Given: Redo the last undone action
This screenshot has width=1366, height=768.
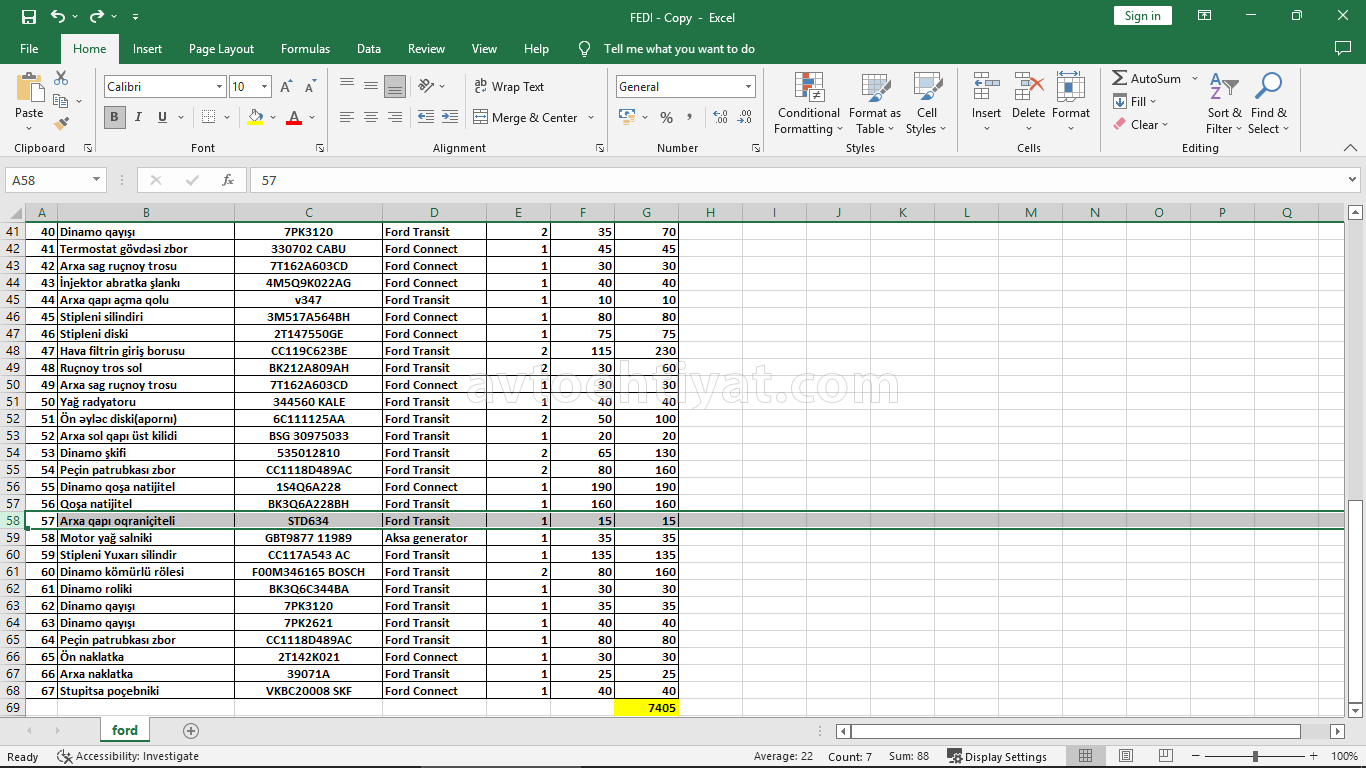Looking at the screenshot, I should pos(97,17).
